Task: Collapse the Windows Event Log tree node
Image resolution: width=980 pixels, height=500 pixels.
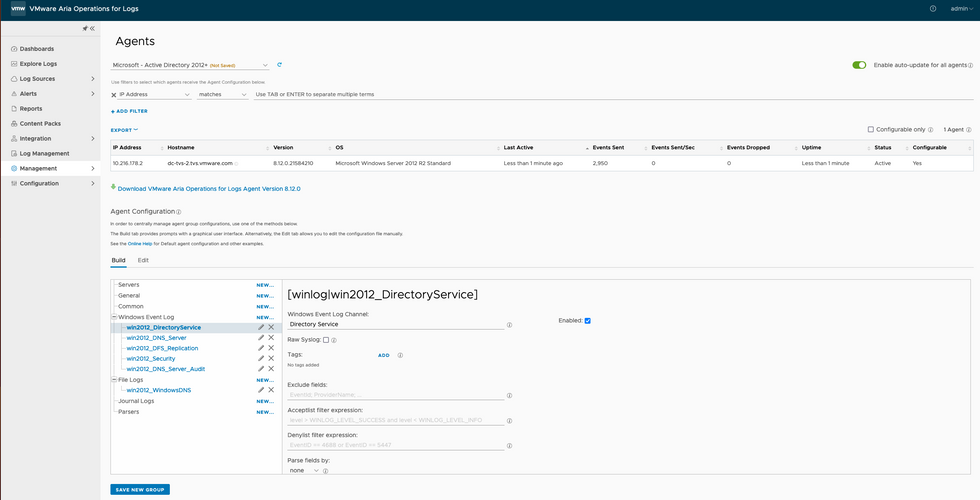Action: coord(114,317)
